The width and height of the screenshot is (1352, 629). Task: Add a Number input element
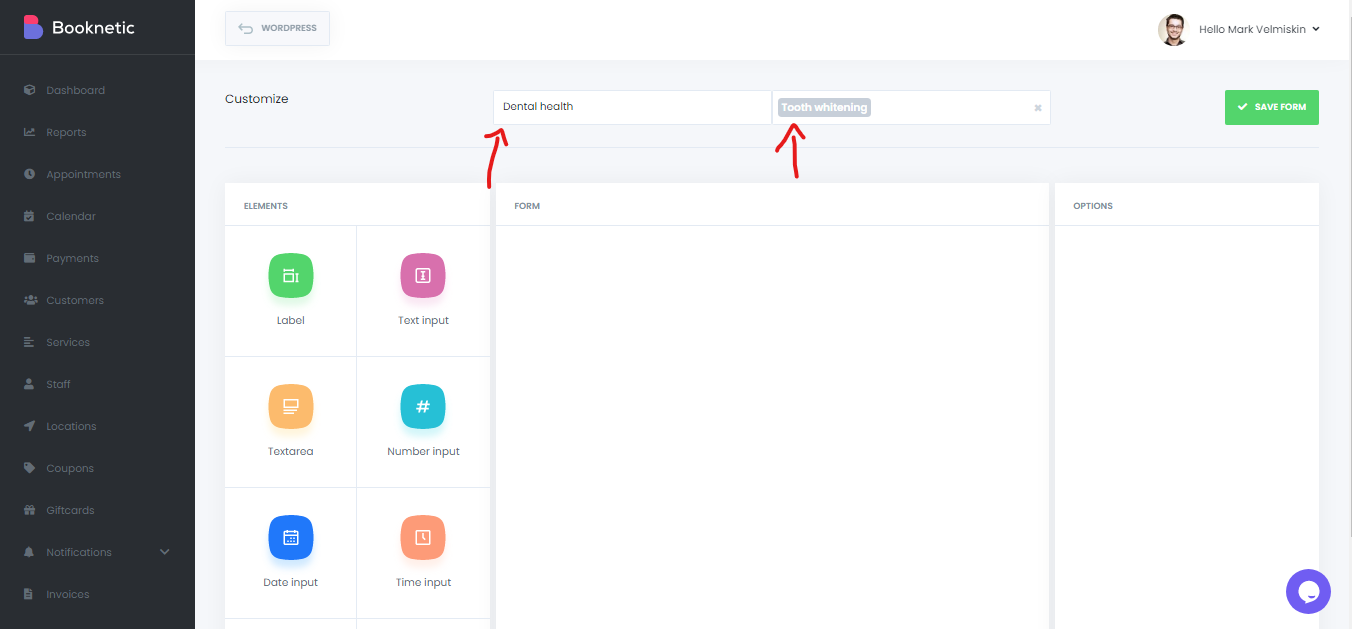tap(423, 422)
